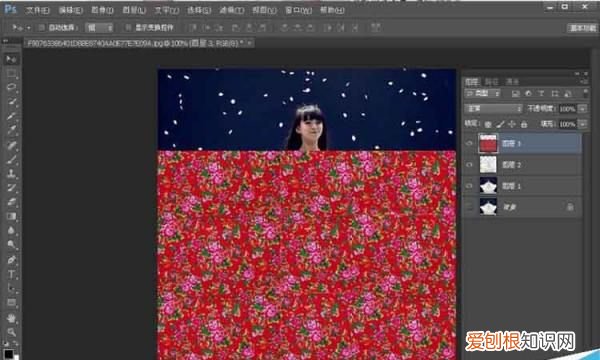The height and width of the screenshot is (360, 600).
Task: Select the Move tool in the toolbox
Action: (x=11, y=59)
